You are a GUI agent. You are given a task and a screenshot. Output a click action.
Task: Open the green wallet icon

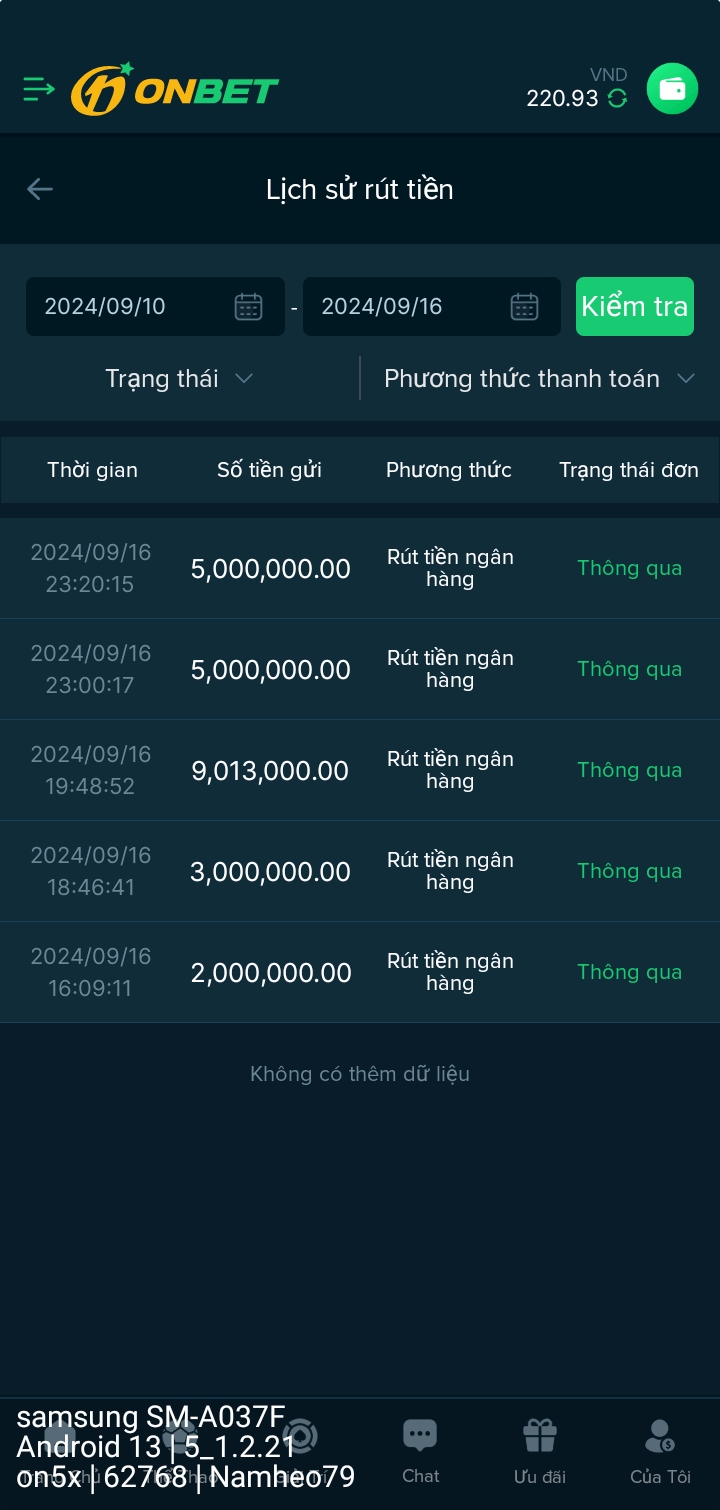[x=672, y=89]
